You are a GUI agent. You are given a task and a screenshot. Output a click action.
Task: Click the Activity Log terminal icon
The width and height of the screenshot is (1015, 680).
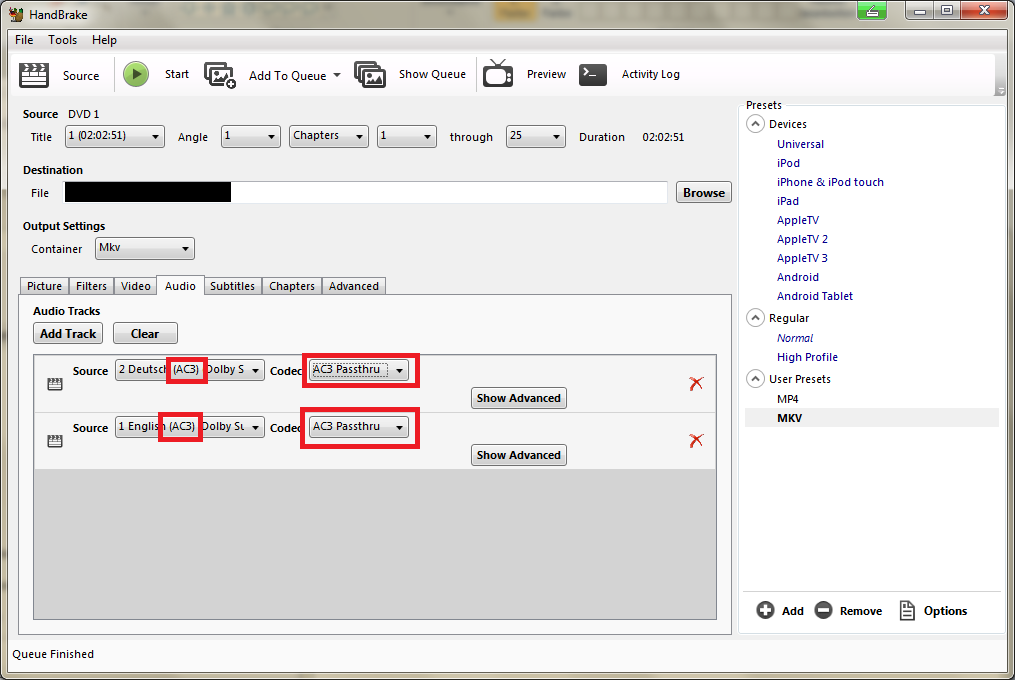click(x=593, y=74)
